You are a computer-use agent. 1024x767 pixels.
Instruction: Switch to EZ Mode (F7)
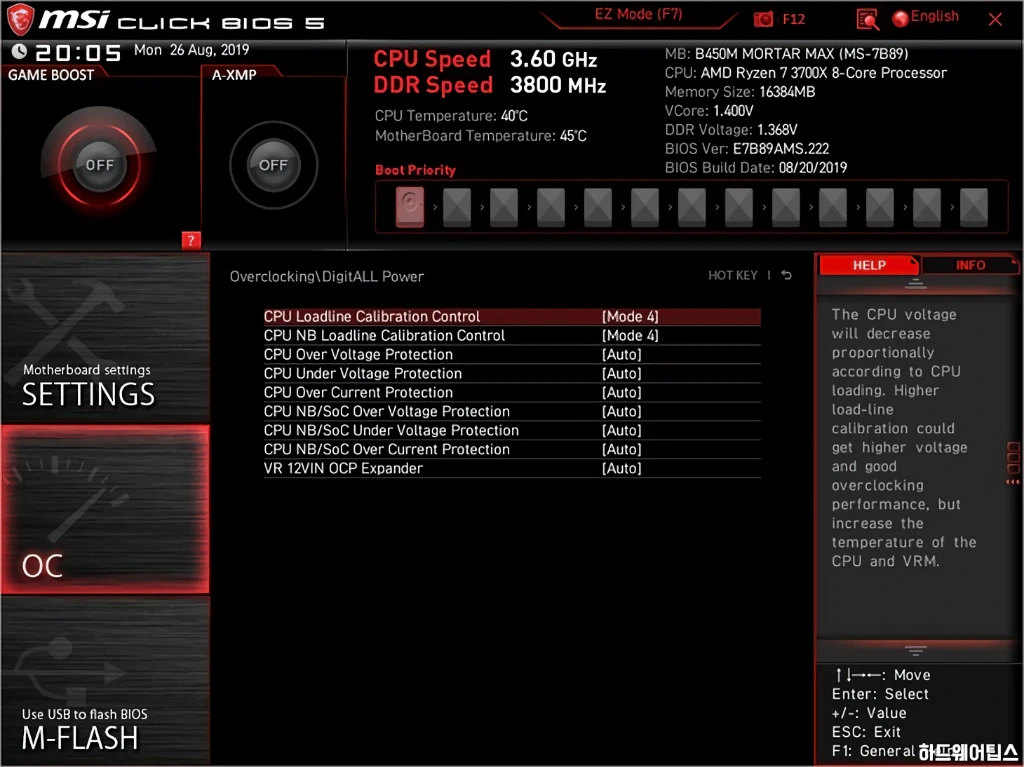[638, 14]
